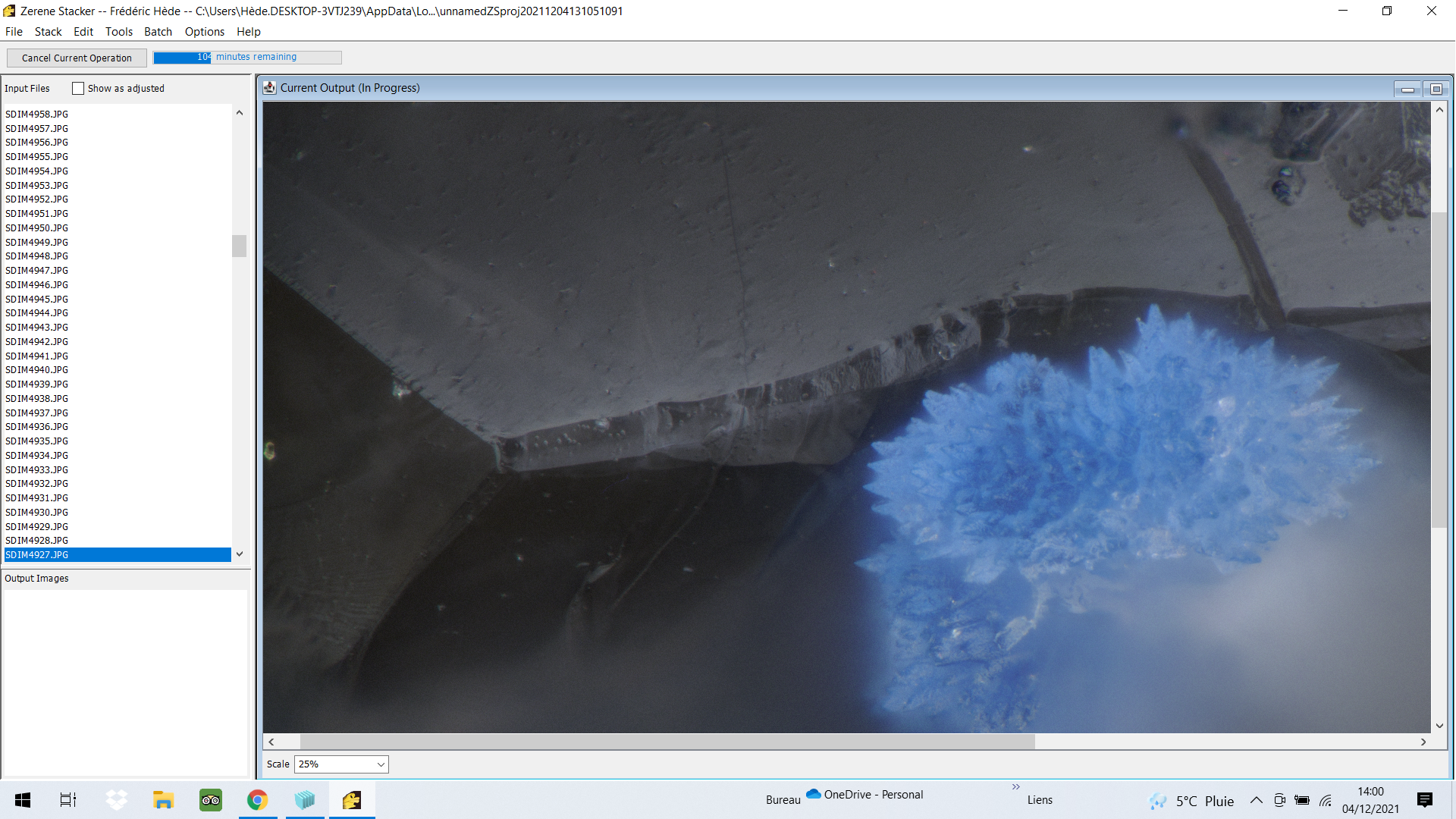Open the Stack menu

click(48, 32)
